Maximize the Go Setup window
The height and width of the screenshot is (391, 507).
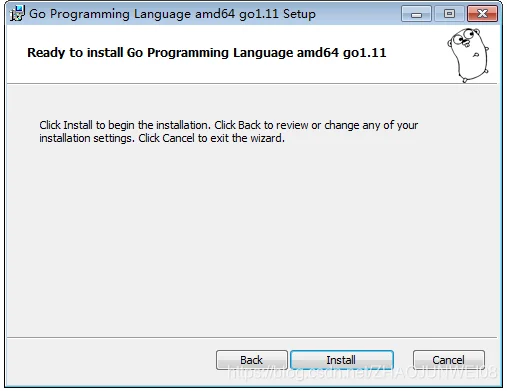pyautogui.click(x=449, y=14)
